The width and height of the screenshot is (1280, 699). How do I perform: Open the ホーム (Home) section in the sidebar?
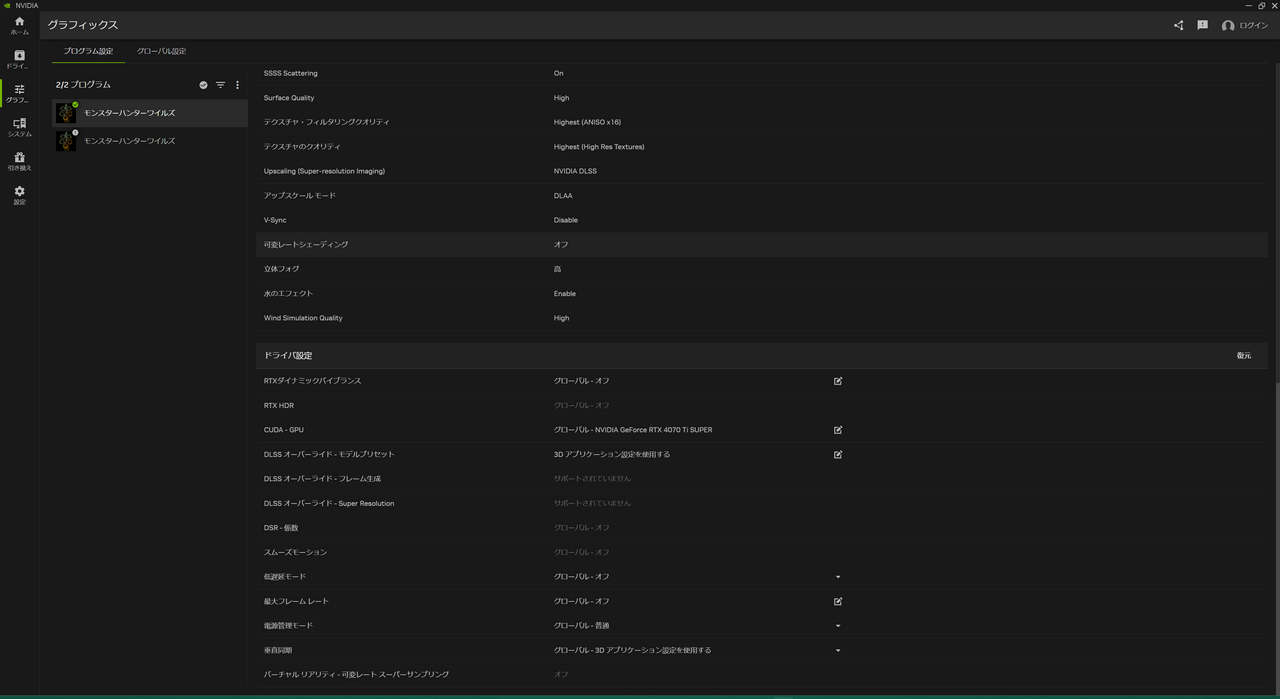[x=18, y=26]
